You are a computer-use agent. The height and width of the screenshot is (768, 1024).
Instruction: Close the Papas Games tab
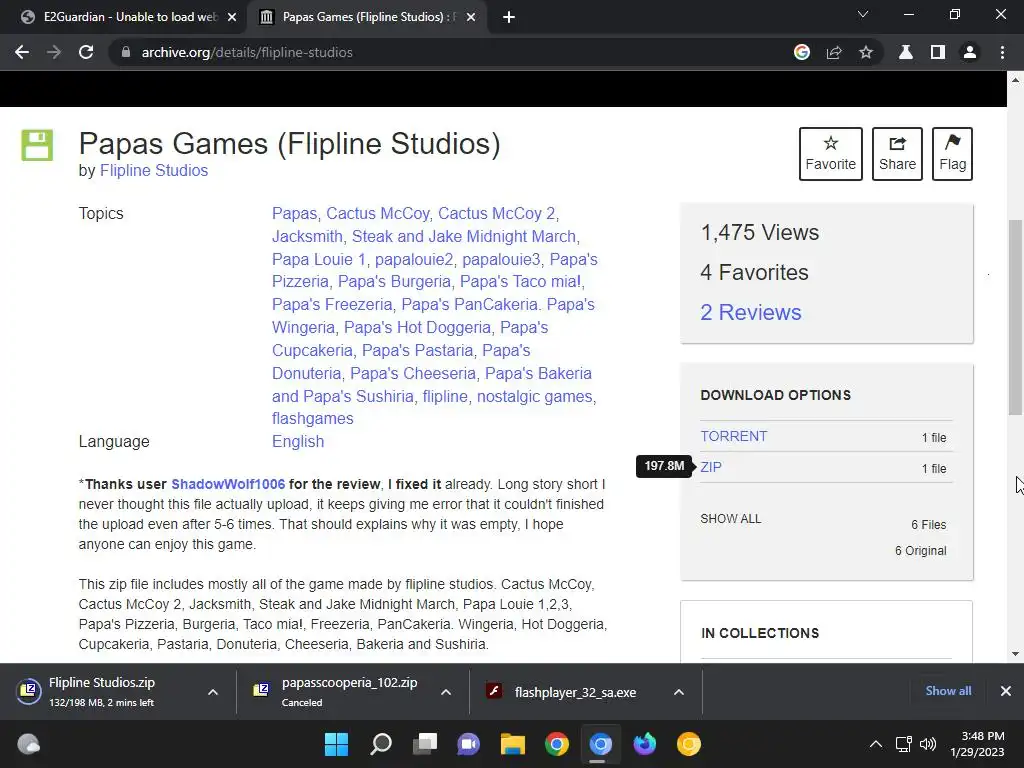471,17
